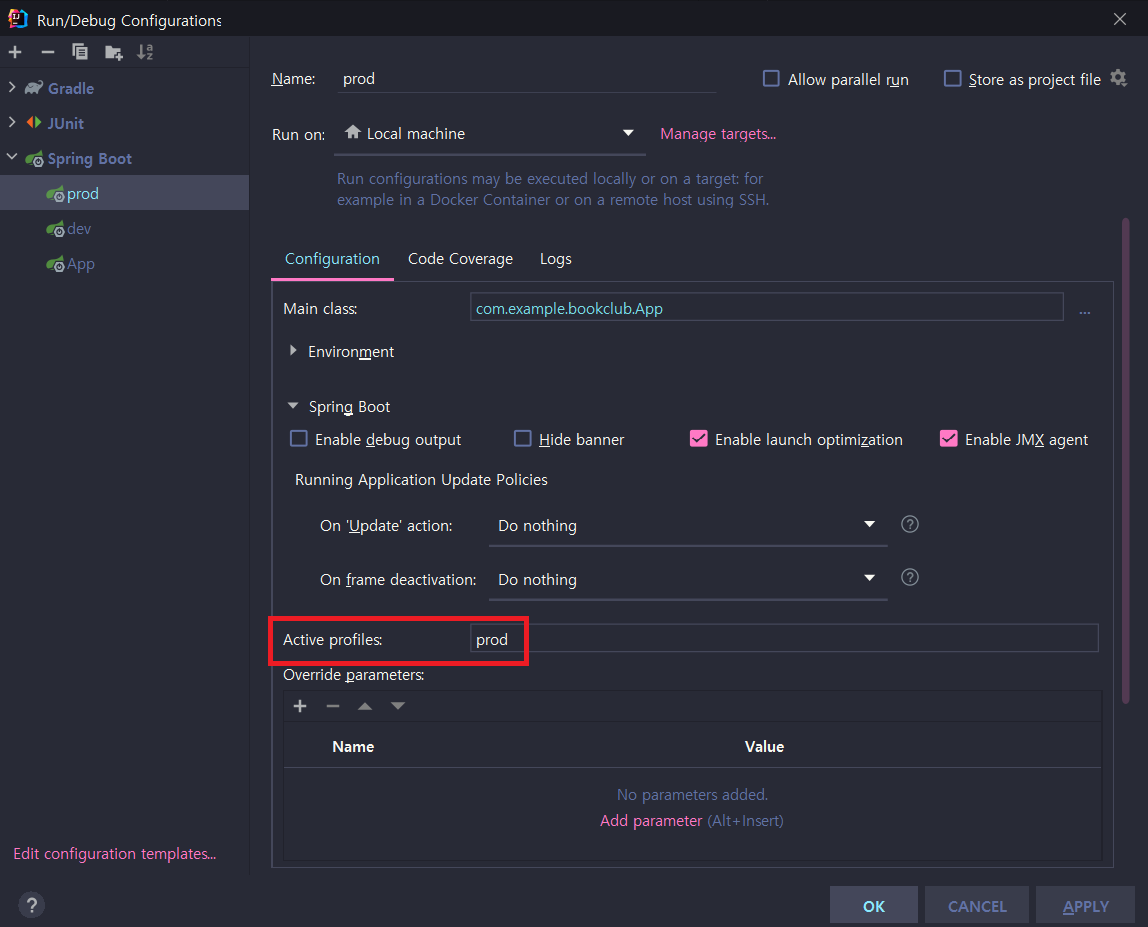Screen dimensions: 1148x927
Task: Open the Run on Local machine dropdown
Action: [489, 134]
